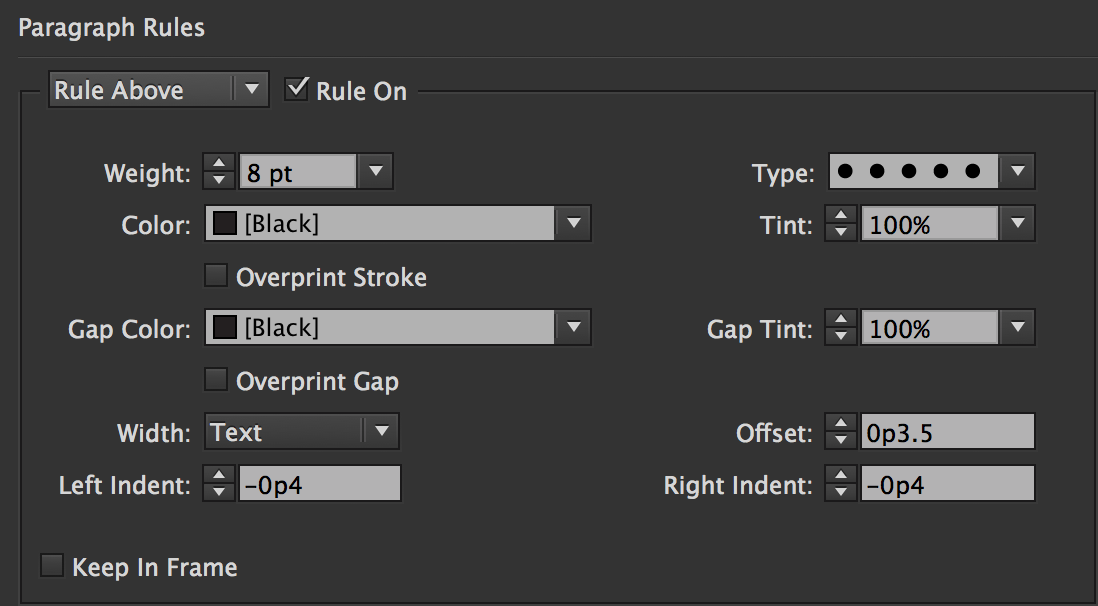1098x606 pixels.
Task: Check the Keep In Frame checkbox
Action: pyautogui.click(x=51, y=567)
